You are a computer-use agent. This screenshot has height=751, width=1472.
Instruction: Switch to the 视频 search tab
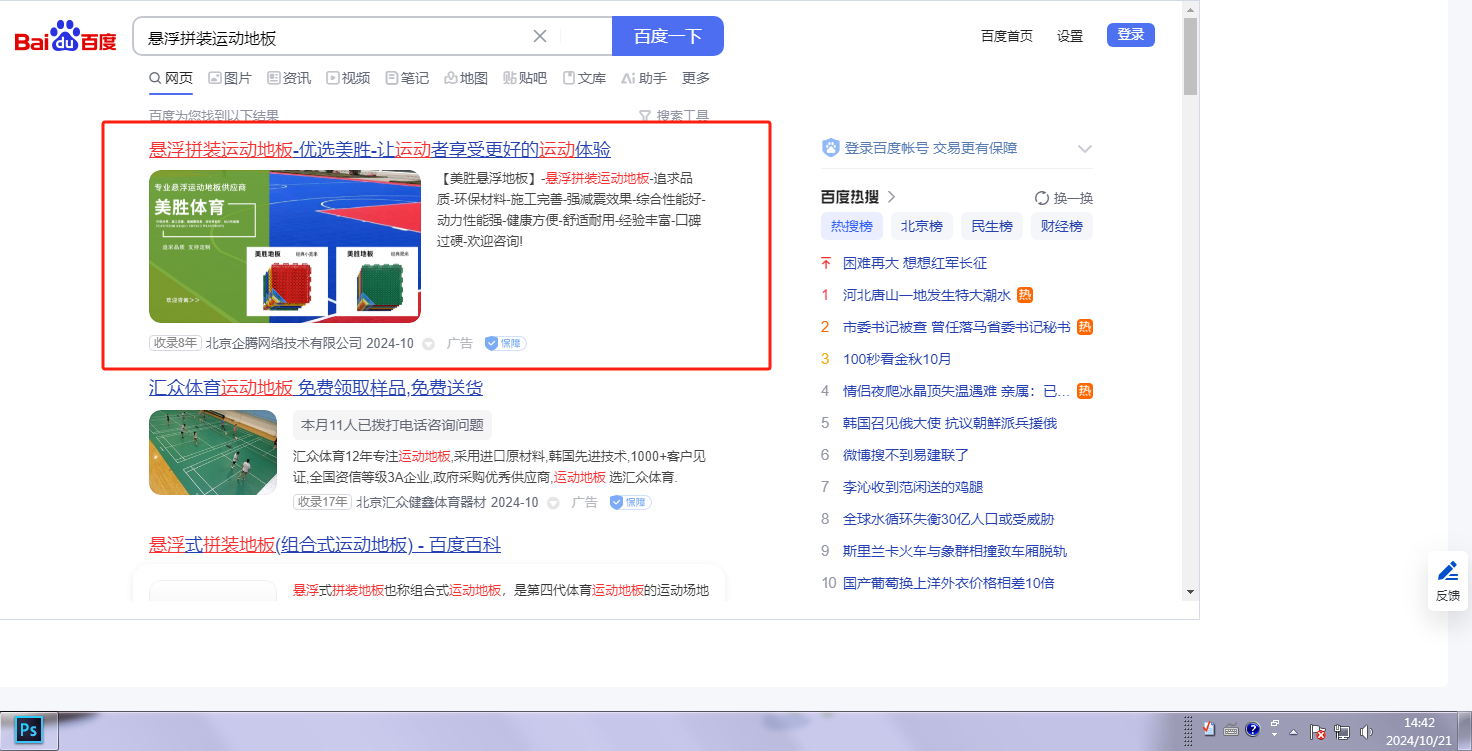[x=348, y=78]
